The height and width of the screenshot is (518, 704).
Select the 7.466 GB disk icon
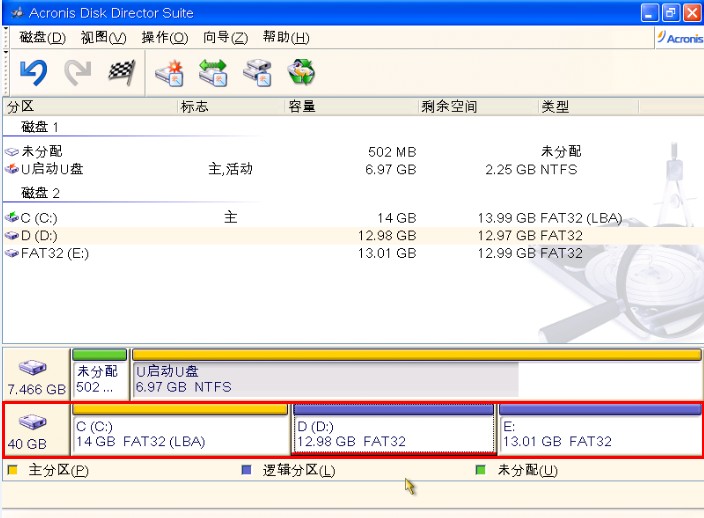tap(33, 367)
